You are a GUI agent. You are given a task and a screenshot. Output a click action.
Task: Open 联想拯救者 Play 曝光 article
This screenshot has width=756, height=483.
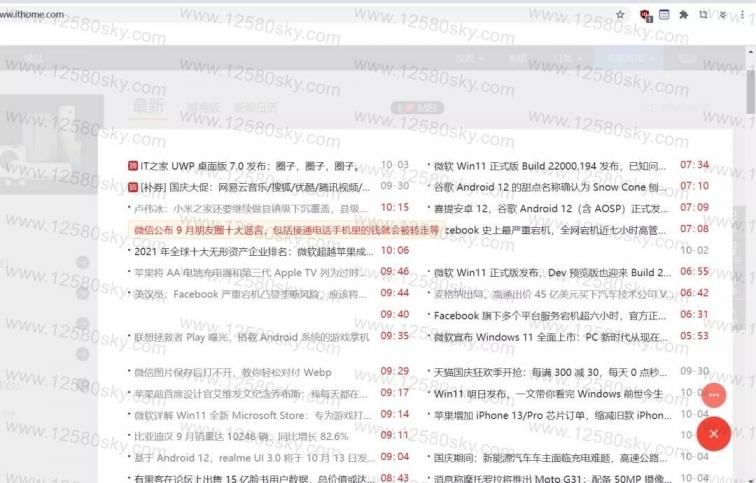pyautogui.click(x=252, y=337)
